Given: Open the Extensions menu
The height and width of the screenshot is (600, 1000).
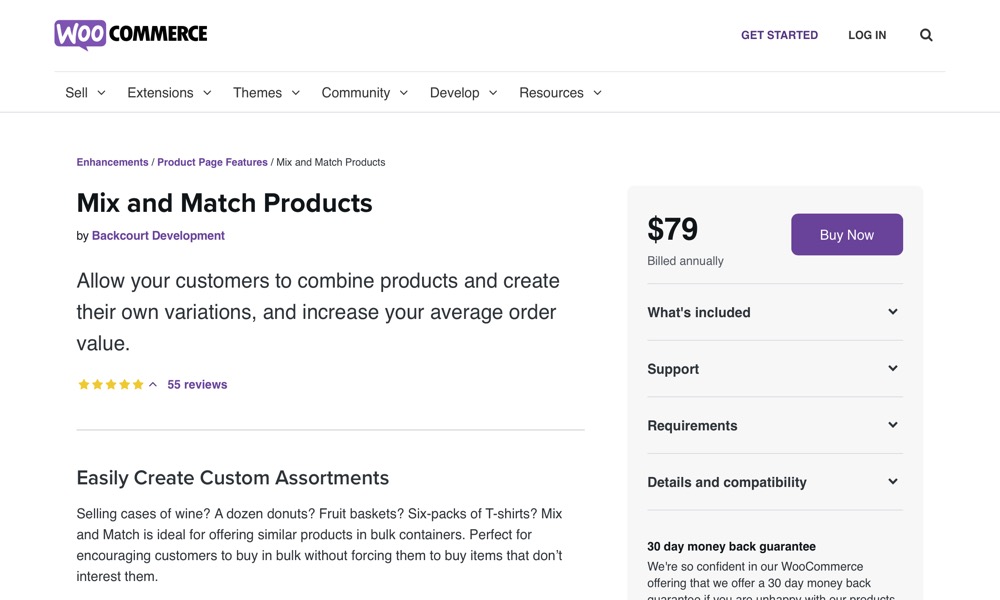Looking at the screenshot, I should pyautogui.click(x=170, y=92).
